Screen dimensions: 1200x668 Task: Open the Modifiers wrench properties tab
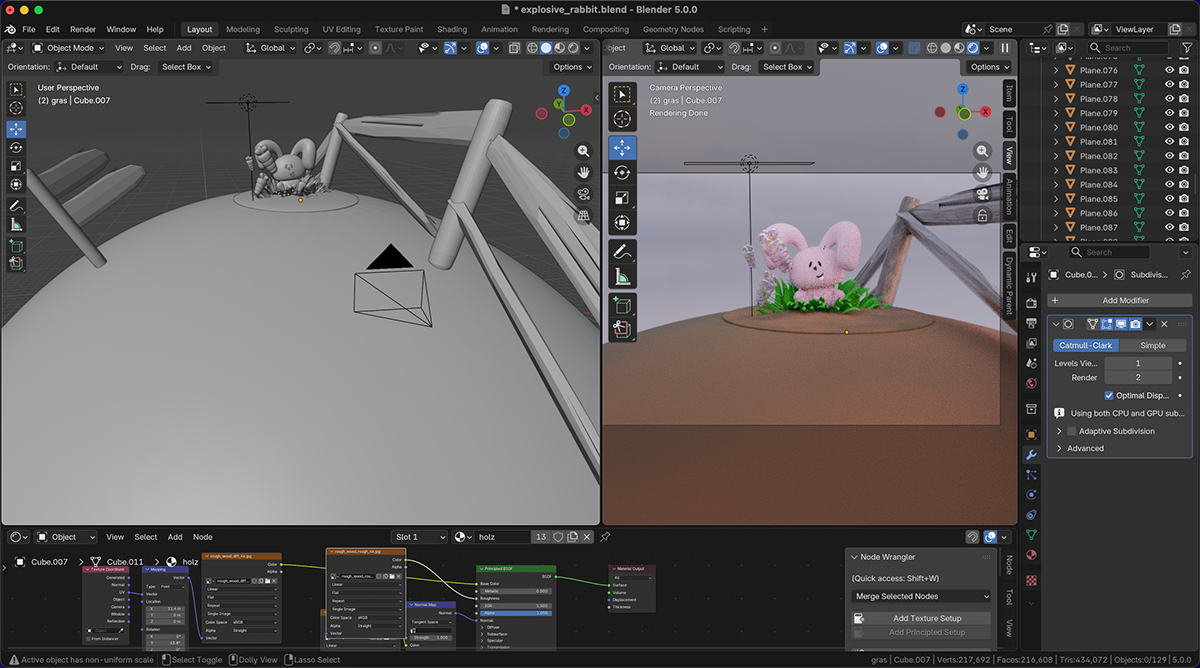(1031, 455)
